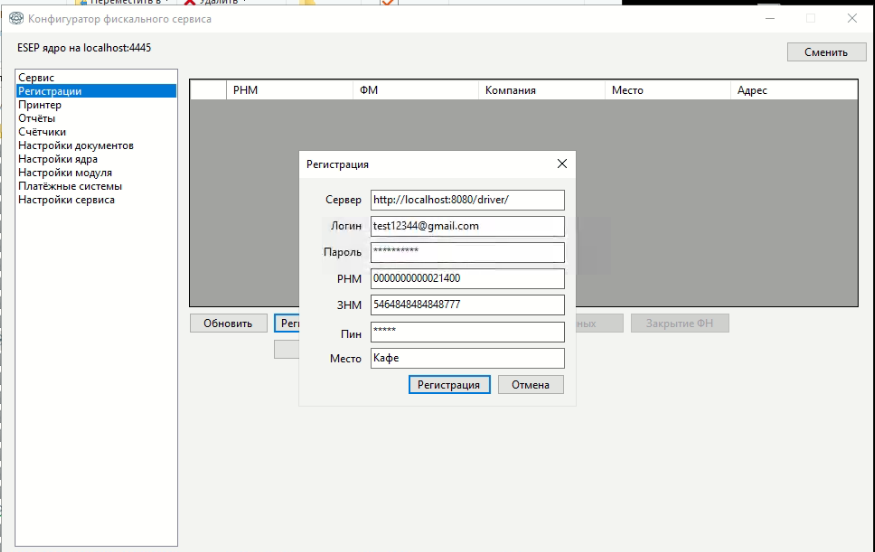This screenshot has height=552, width=875.
Task: Click the РНМ column header
Action: (290, 90)
